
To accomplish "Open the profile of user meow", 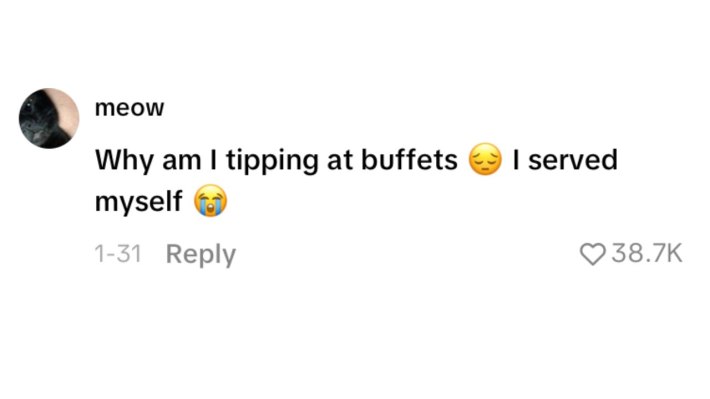I will pos(130,108).
